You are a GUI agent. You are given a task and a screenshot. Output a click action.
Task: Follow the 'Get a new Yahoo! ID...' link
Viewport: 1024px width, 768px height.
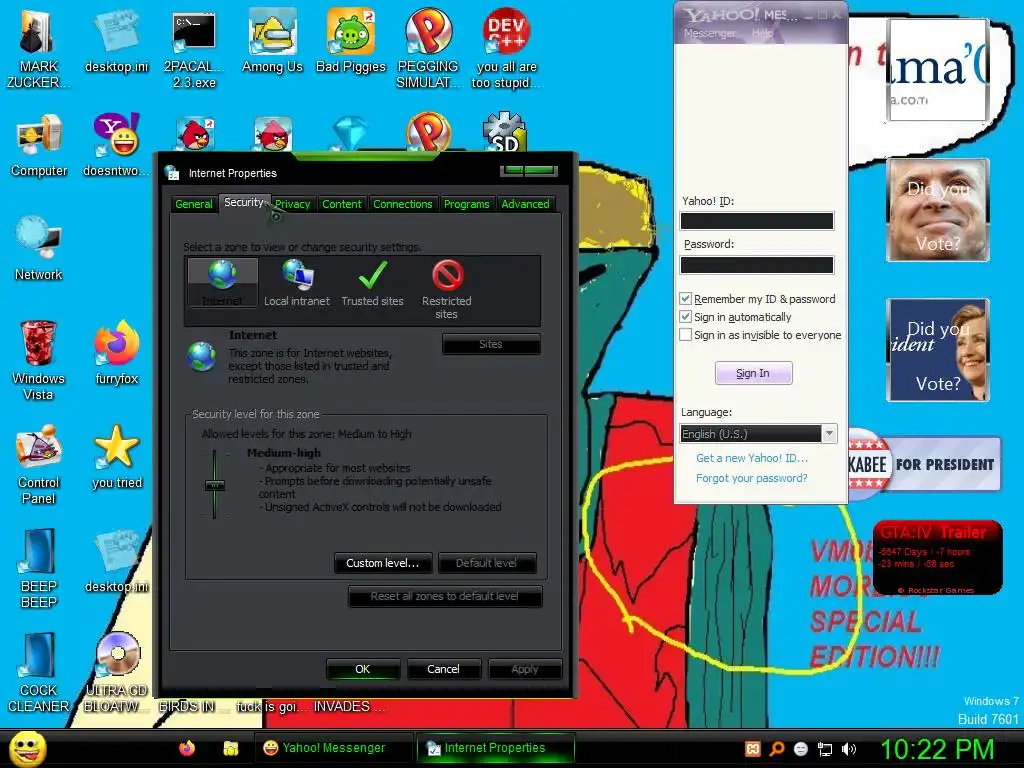click(752, 458)
